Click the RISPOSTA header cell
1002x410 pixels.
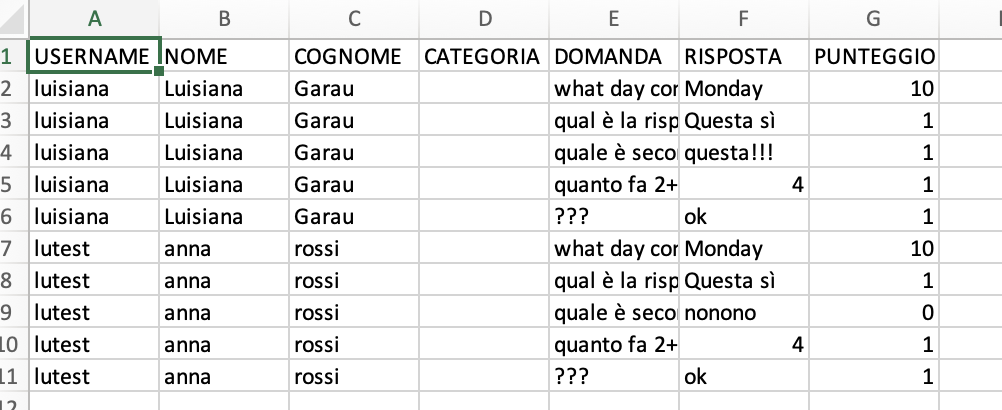pyautogui.click(x=744, y=56)
